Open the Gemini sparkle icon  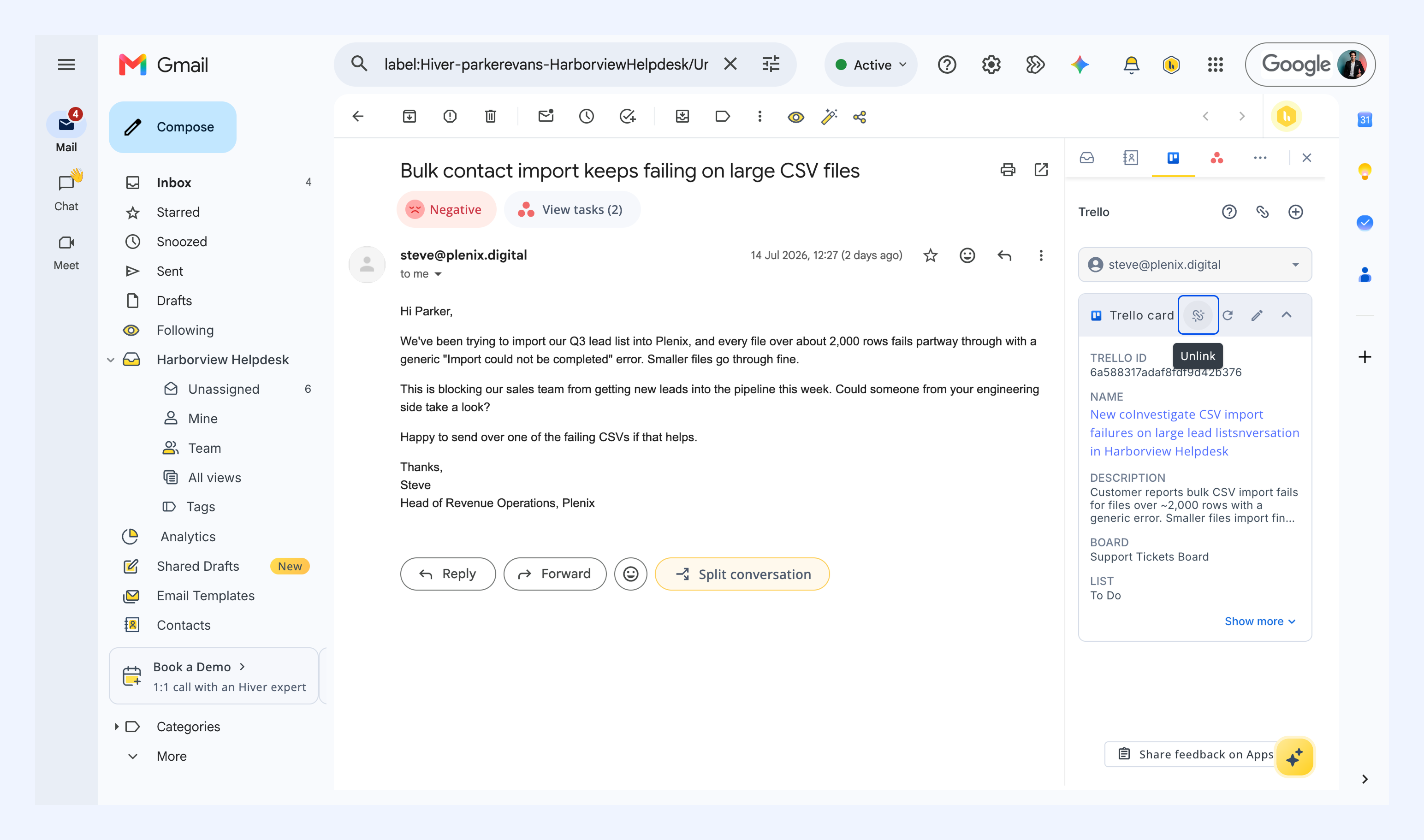[x=1080, y=65]
